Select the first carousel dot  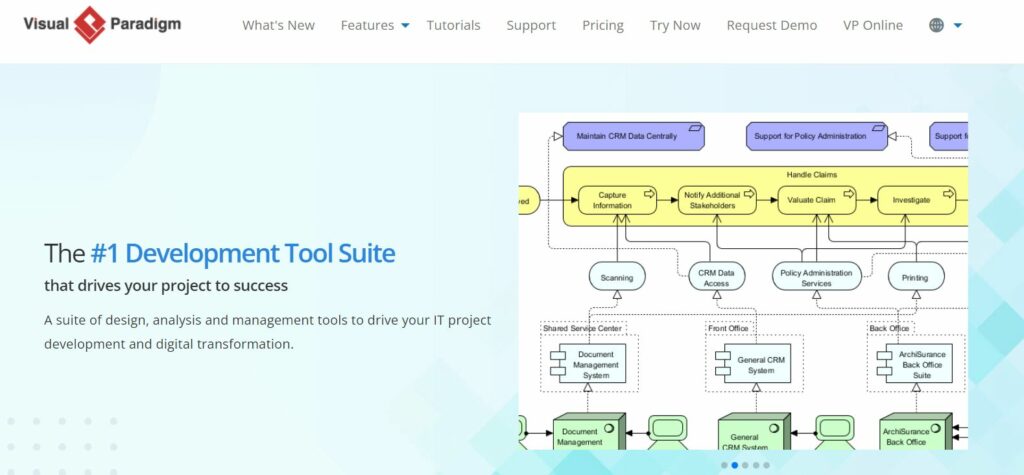point(724,465)
